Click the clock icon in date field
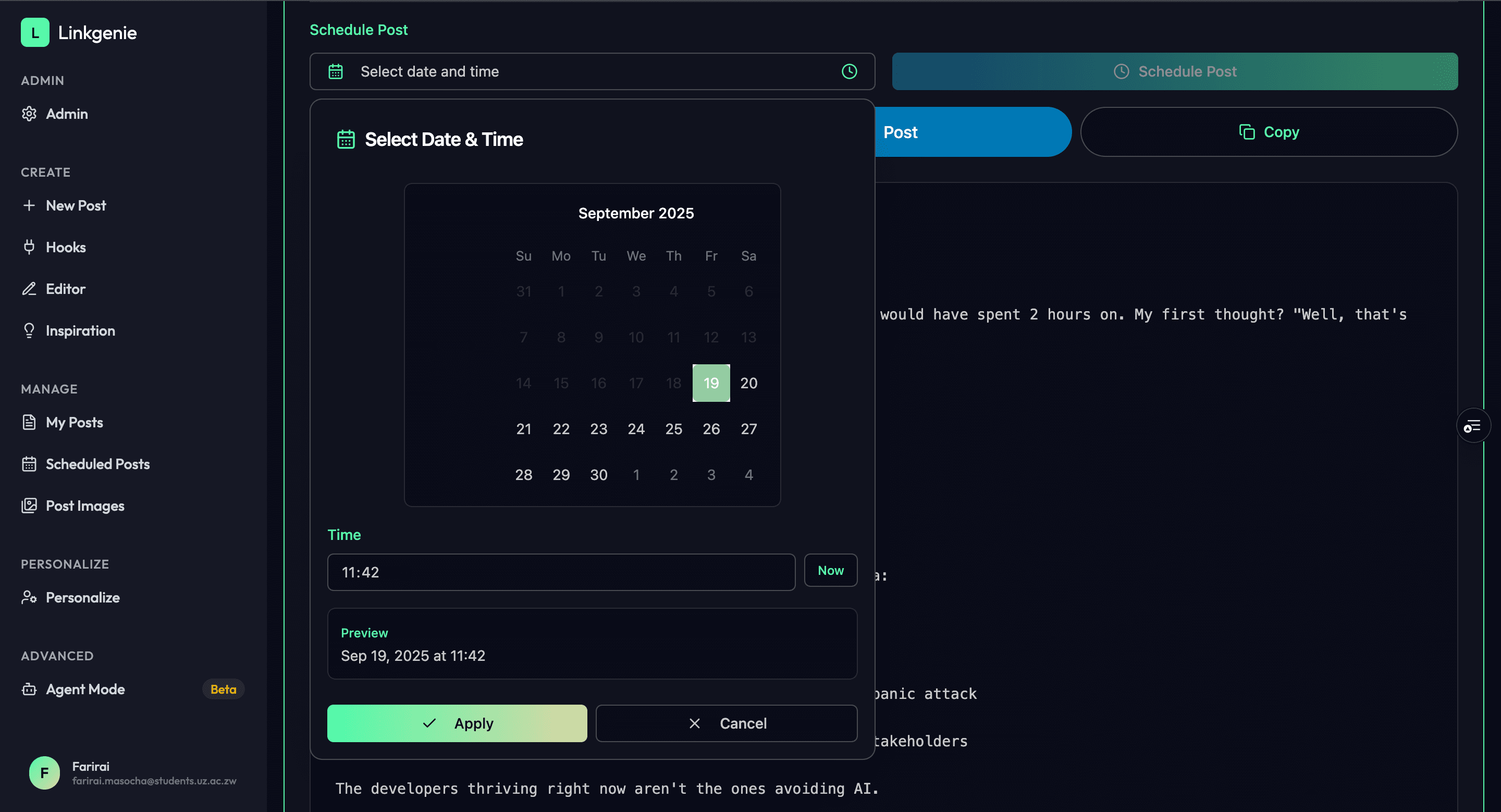Viewport: 1501px width, 812px height. click(x=849, y=71)
